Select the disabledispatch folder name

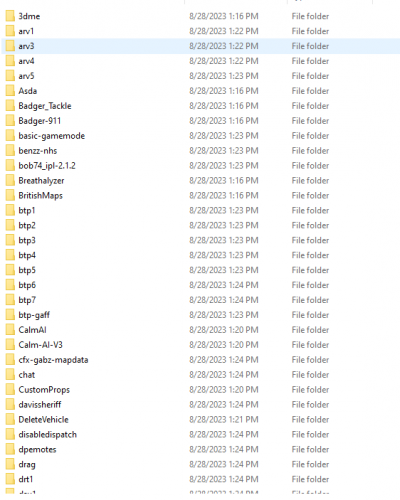[48, 434]
